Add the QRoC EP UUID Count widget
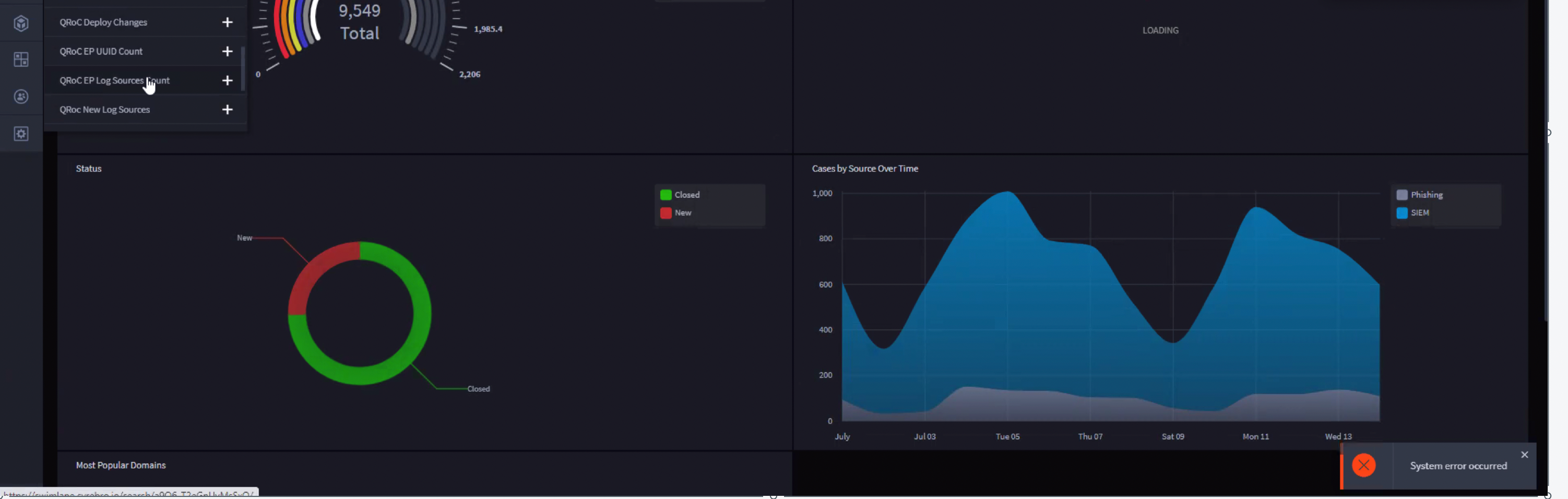Image resolution: width=1568 pixels, height=499 pixels. (228, 52)
